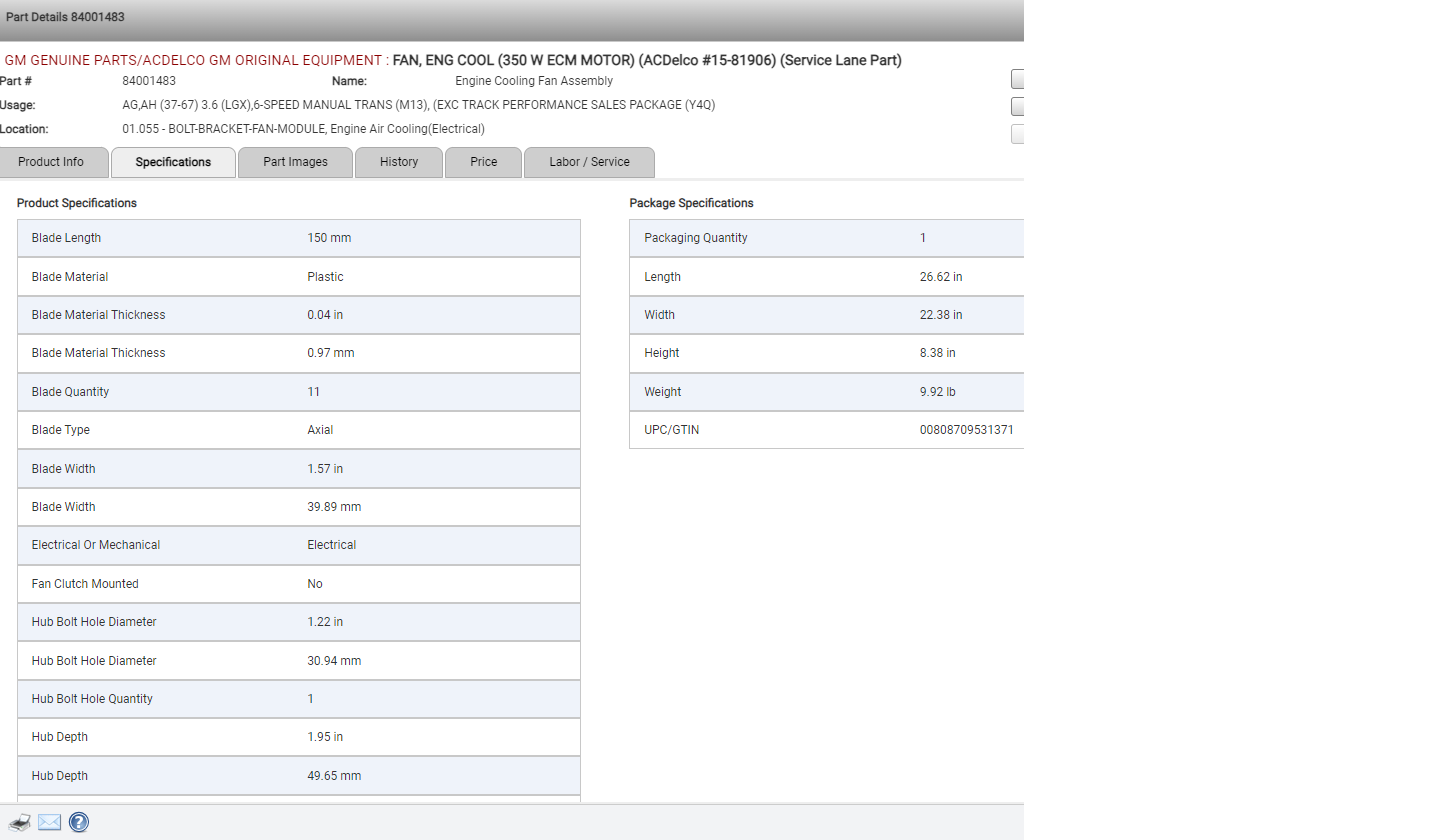The height and width of the screenshot is (840, 1443).
Task: Click the email envelope icon
Action: (x=50, y=823)
